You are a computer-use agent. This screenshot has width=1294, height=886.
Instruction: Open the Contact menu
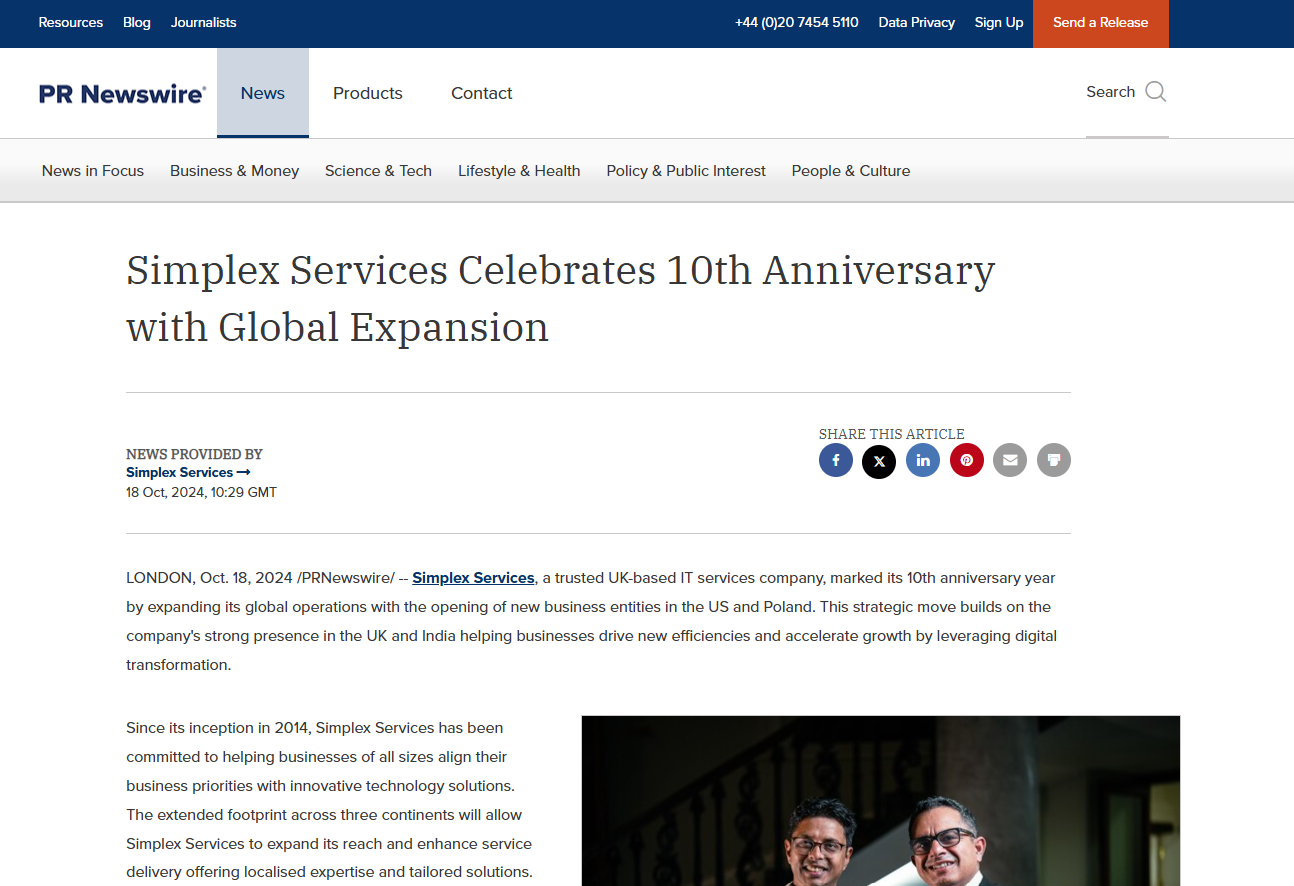(482, 93)
